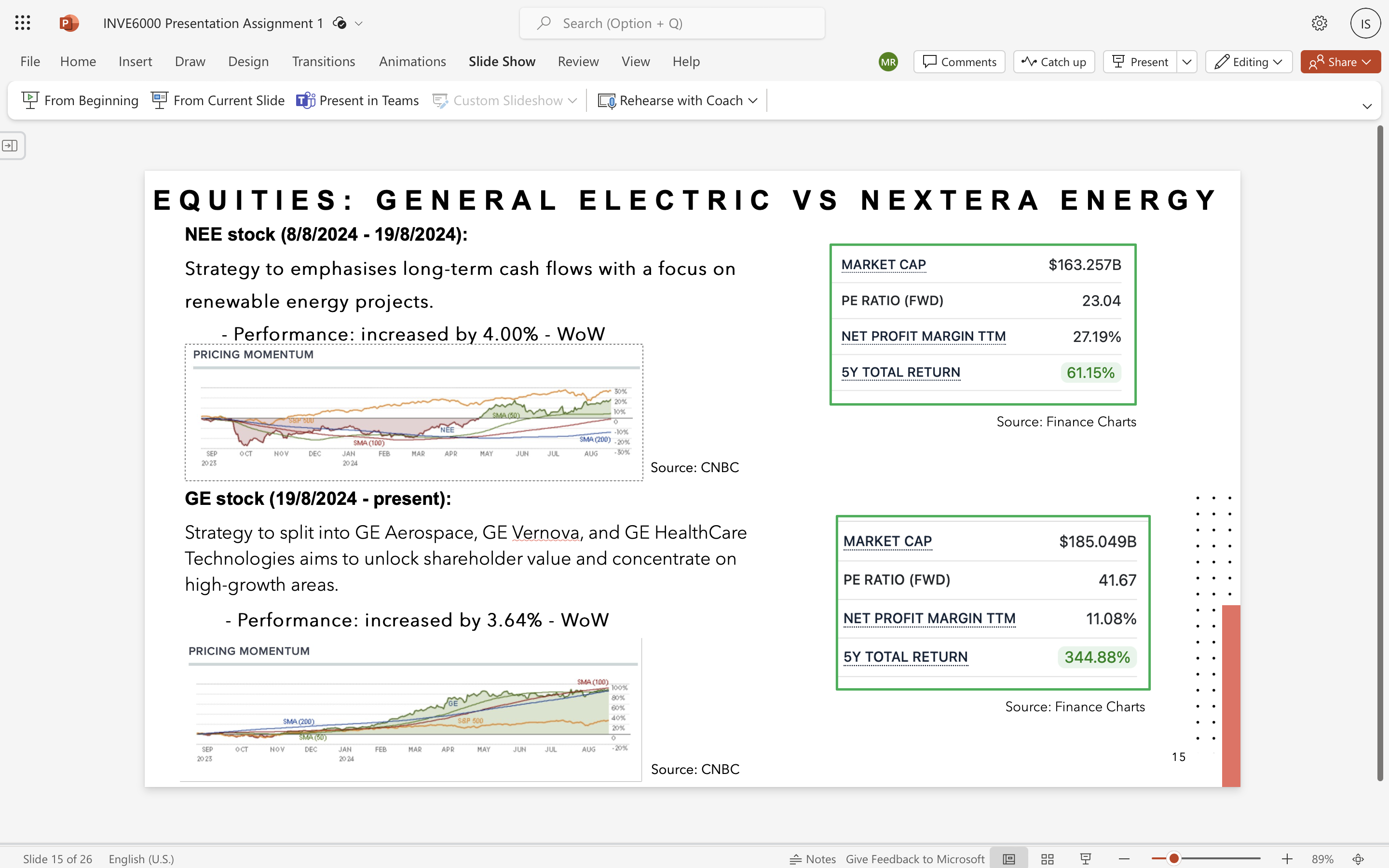
Task: Switch to Slide Sorter view icon
Action: coord(1048,859)
